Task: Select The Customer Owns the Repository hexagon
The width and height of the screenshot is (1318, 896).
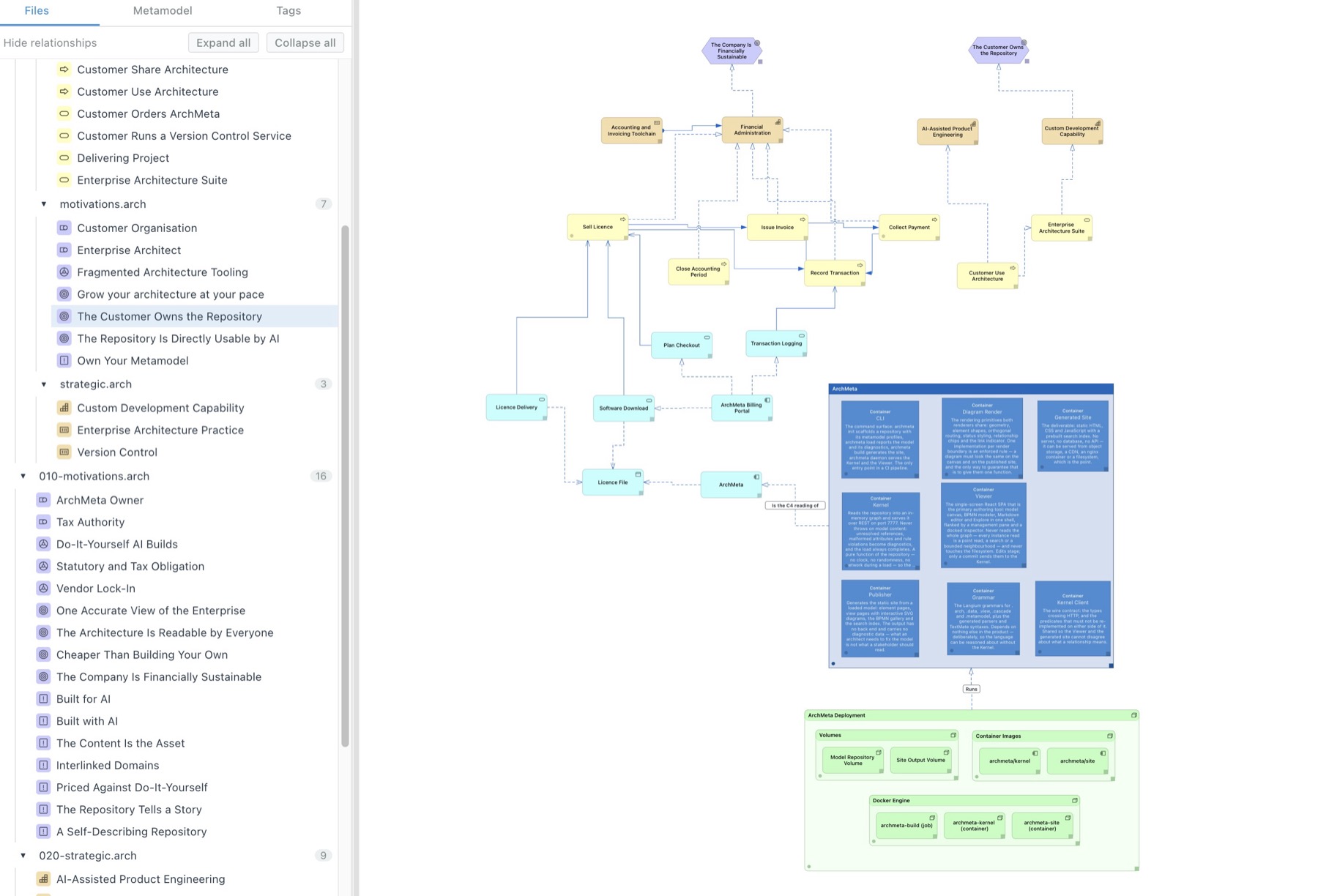Action: (x=998, y=51)
